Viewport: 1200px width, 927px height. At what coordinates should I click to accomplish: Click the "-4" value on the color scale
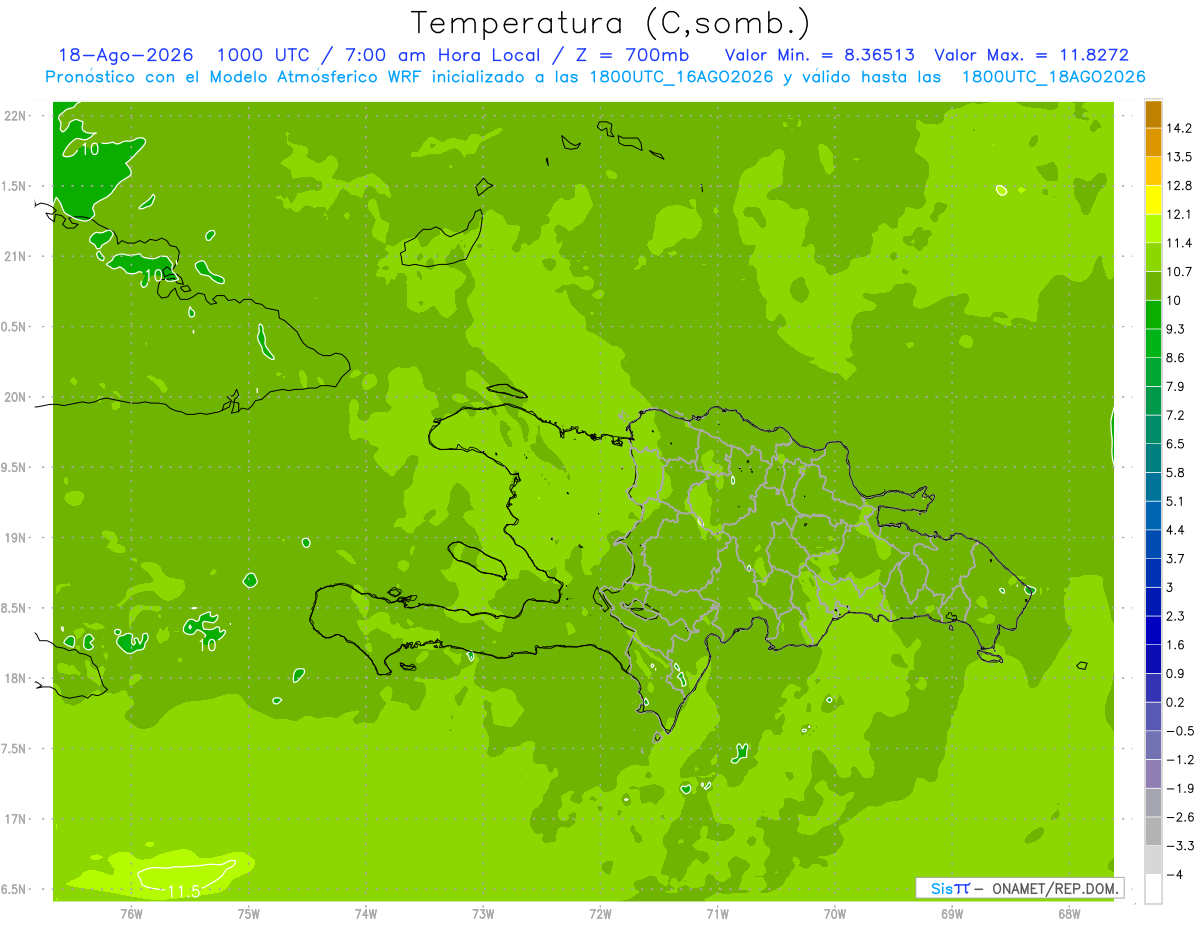[x=1175, y=874]
